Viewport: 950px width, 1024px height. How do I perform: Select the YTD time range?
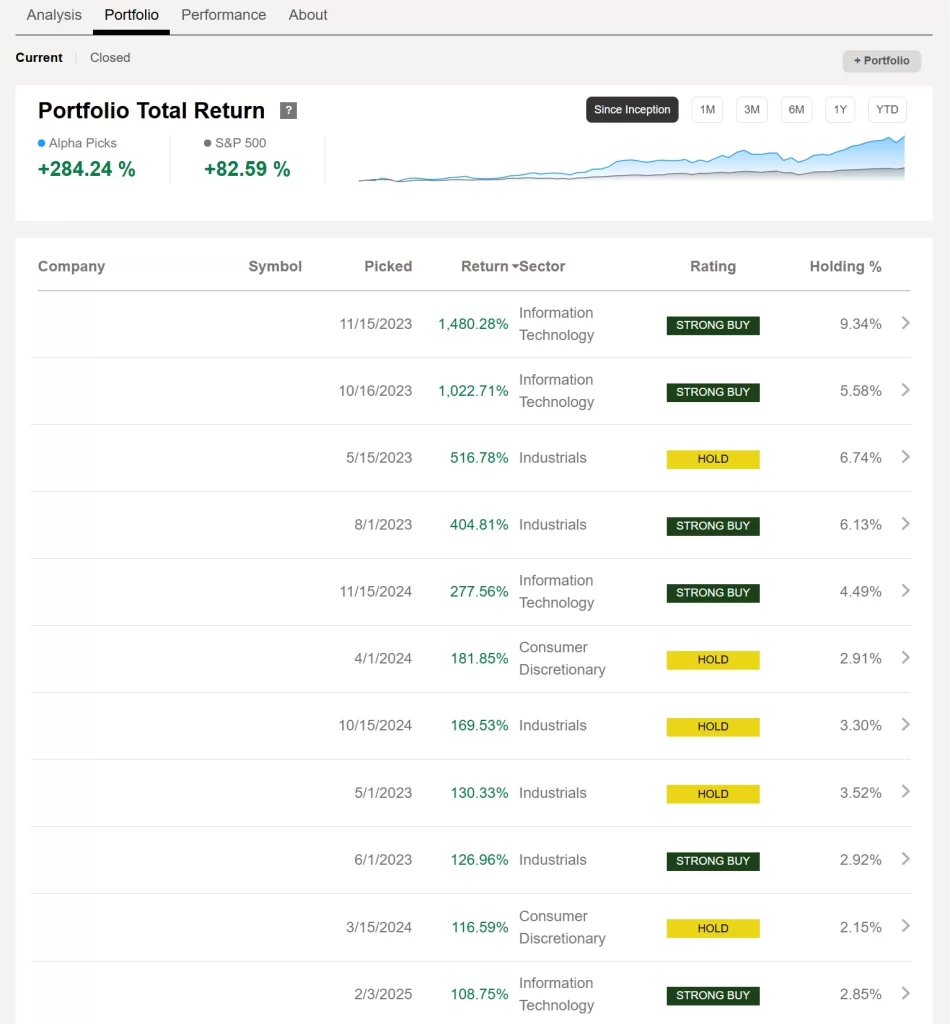coord(886,110)
